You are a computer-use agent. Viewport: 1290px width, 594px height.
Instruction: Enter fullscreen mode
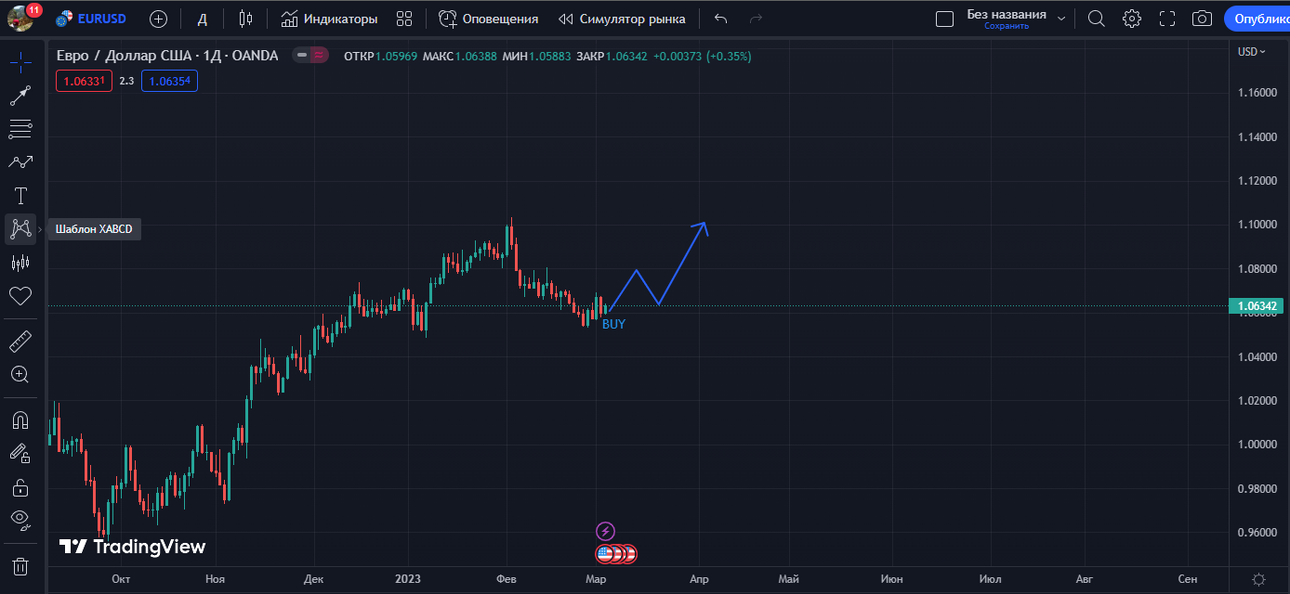click(1167, 19)
